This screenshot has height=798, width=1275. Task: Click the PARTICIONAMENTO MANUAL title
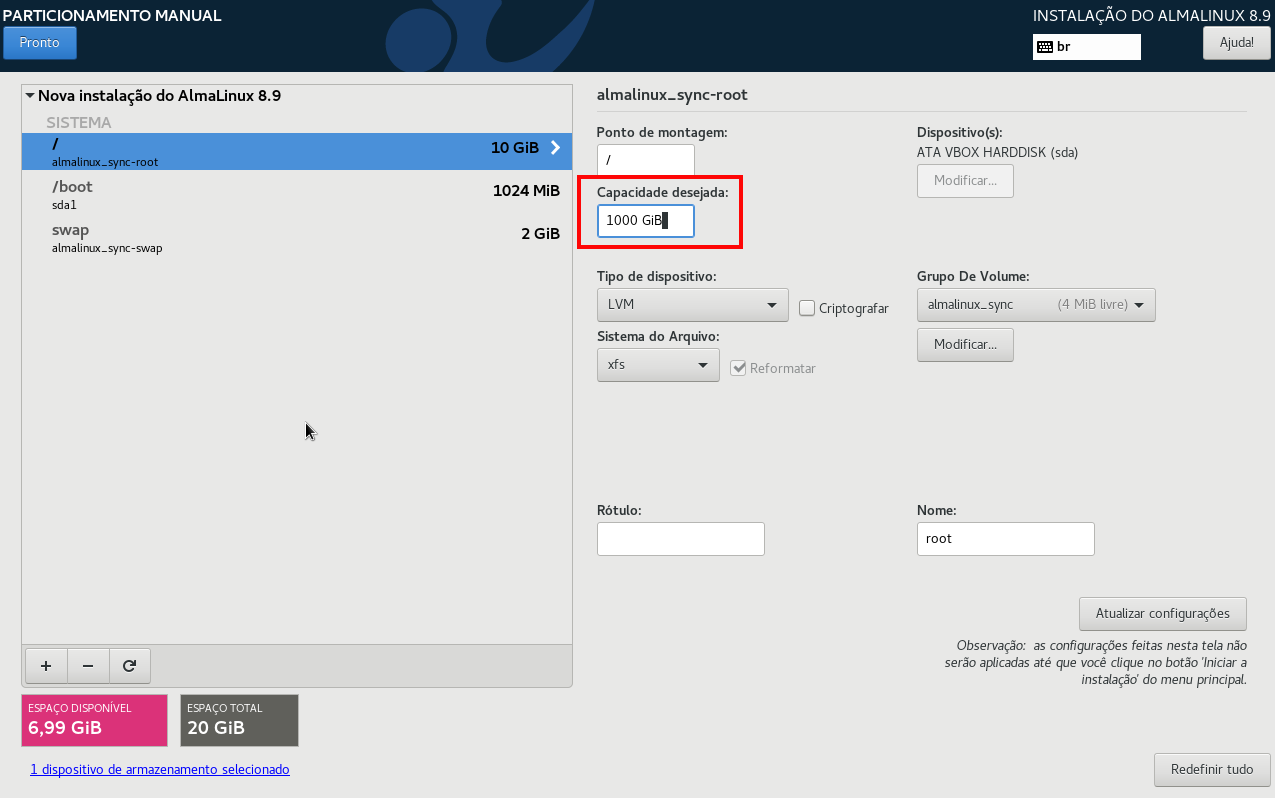point(111,15)
